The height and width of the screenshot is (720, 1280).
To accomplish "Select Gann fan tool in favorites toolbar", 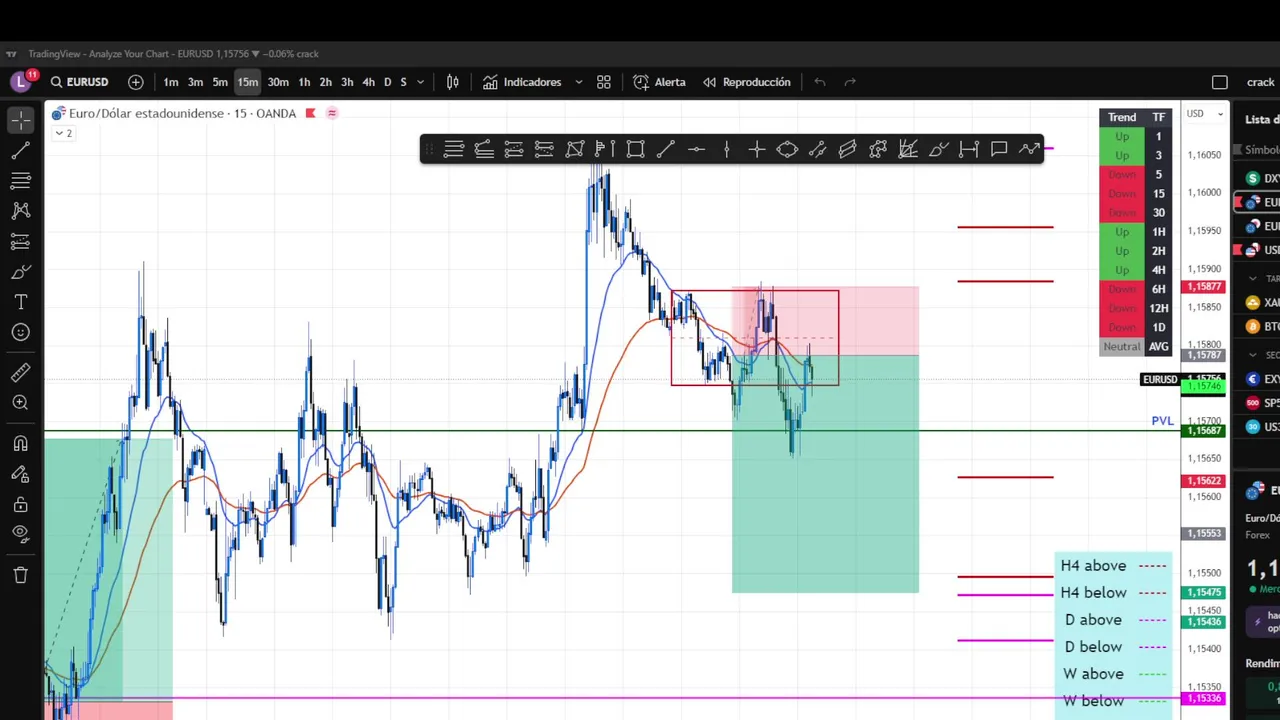I will click(x=908, y=149).
